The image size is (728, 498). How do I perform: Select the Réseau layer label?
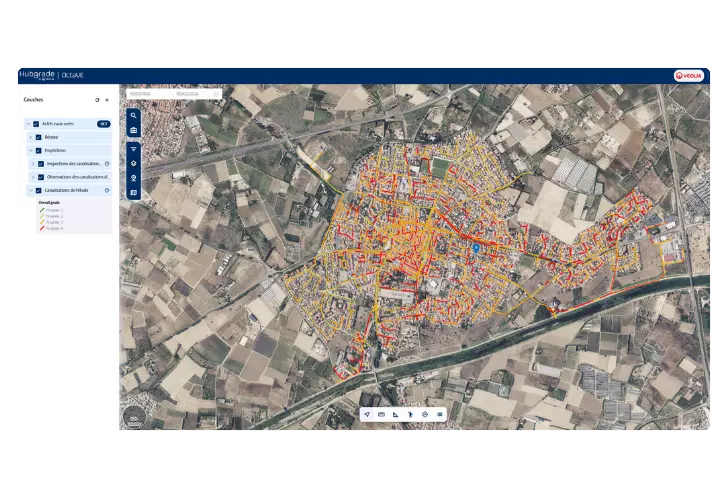[52, 137]
